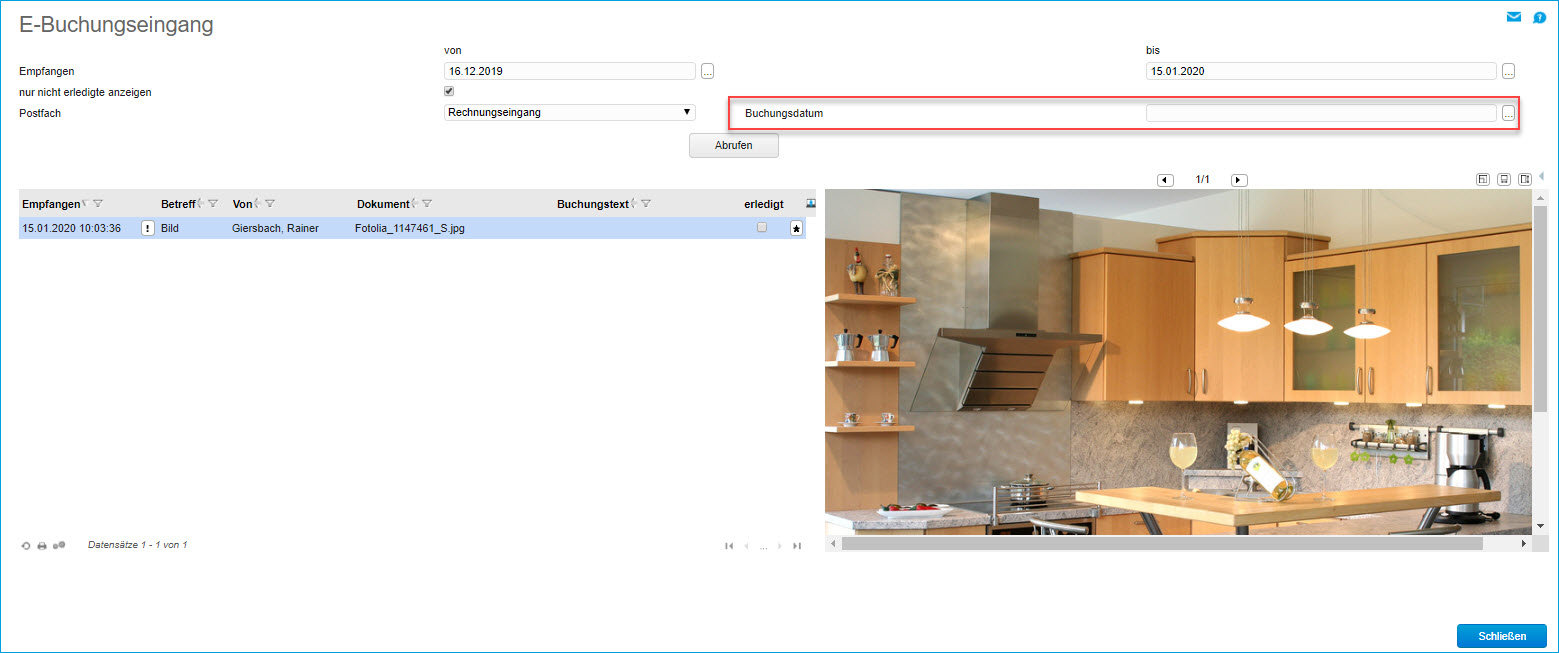The height and width of the screenshot is (653, 1559).
Task: Go to next preview page arrow
Action: pos(1239,180)
